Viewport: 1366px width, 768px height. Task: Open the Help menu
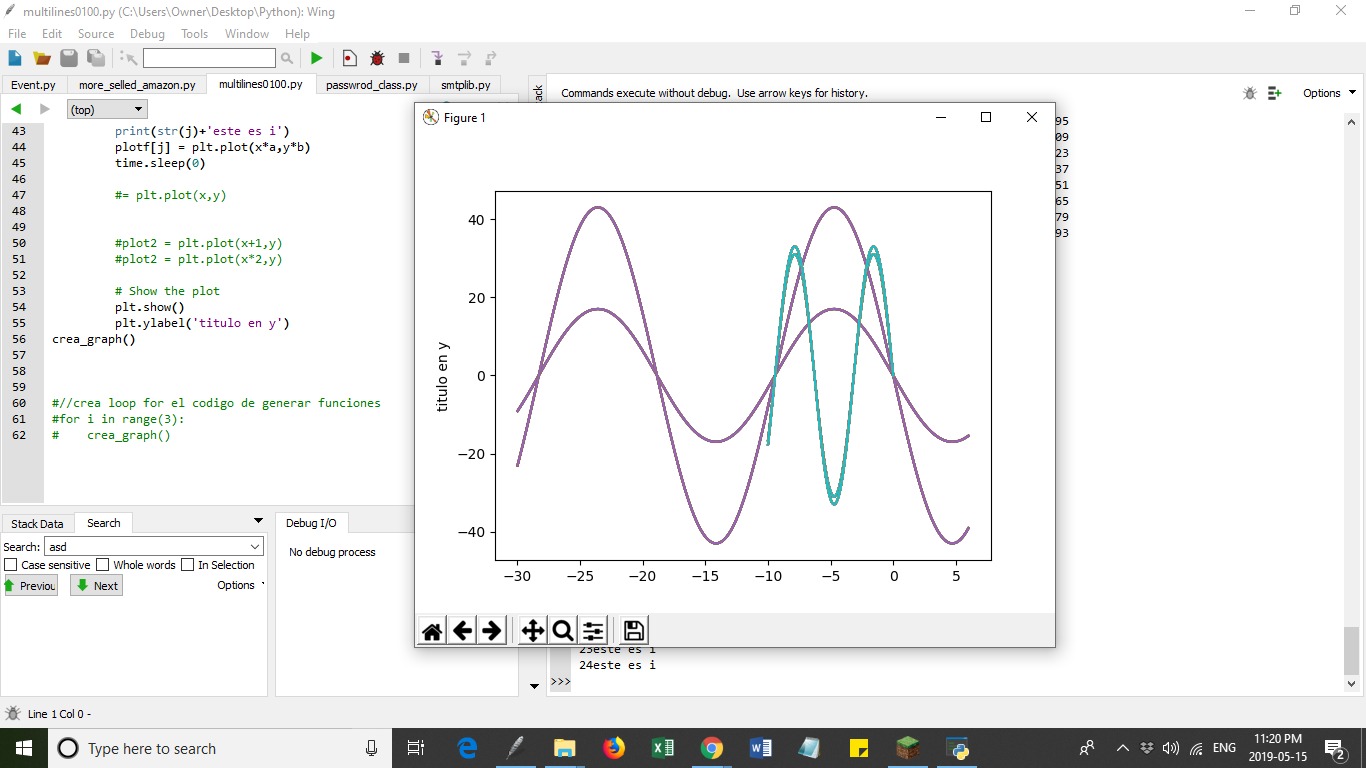[297, 33]
